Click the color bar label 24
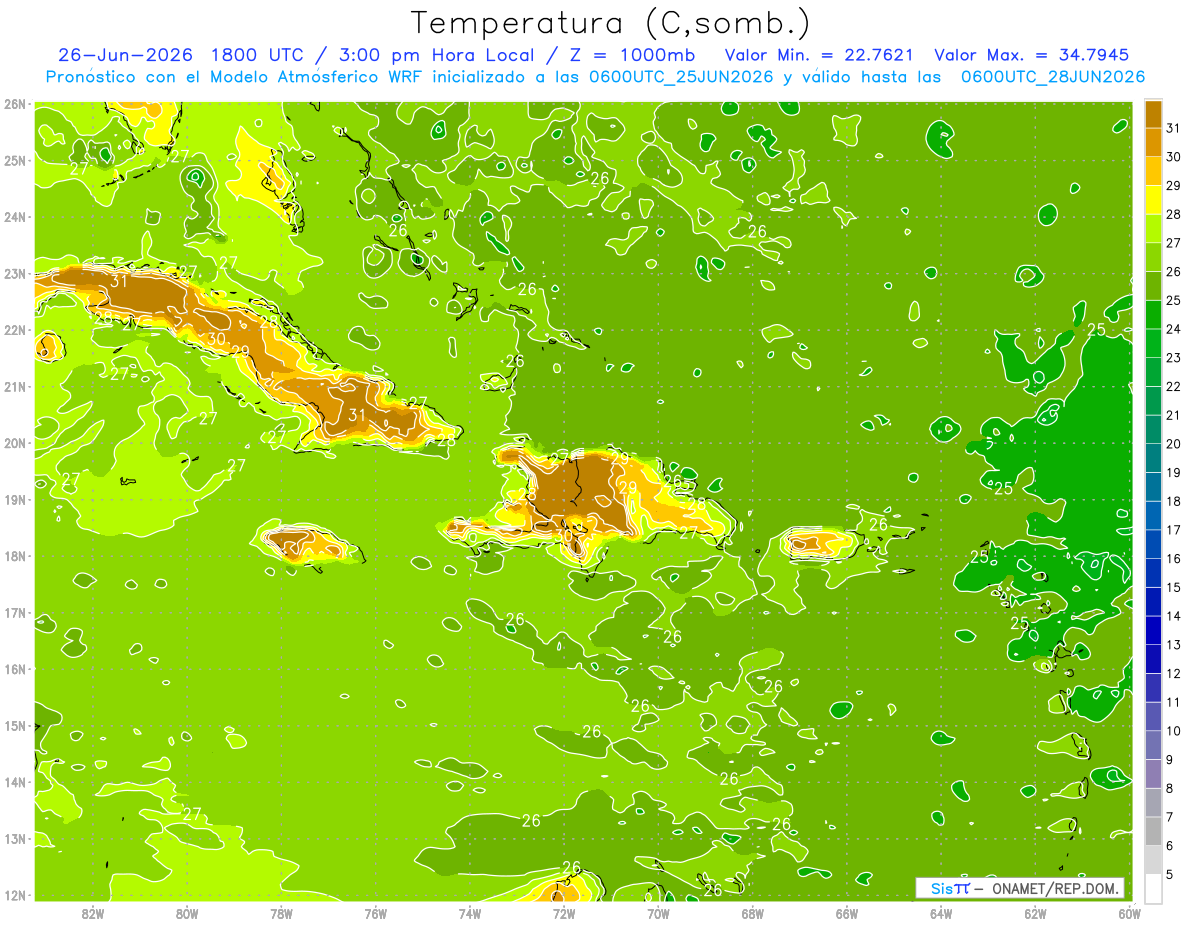Viewport: 1200px width, 927px height. click(x=1174, y=329)
